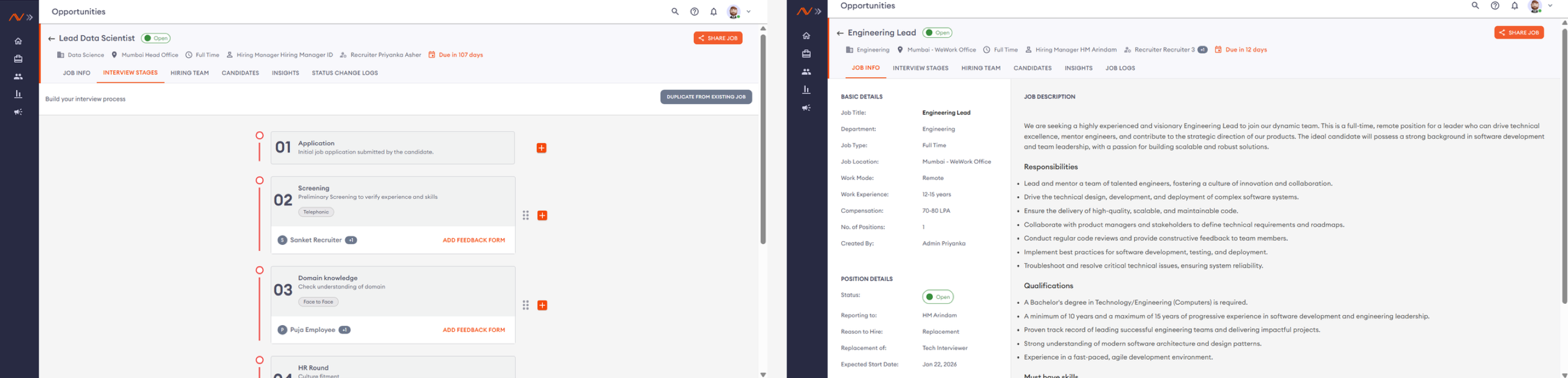Add stage via plus icon beside Application stage

click(x=542, y=148)
